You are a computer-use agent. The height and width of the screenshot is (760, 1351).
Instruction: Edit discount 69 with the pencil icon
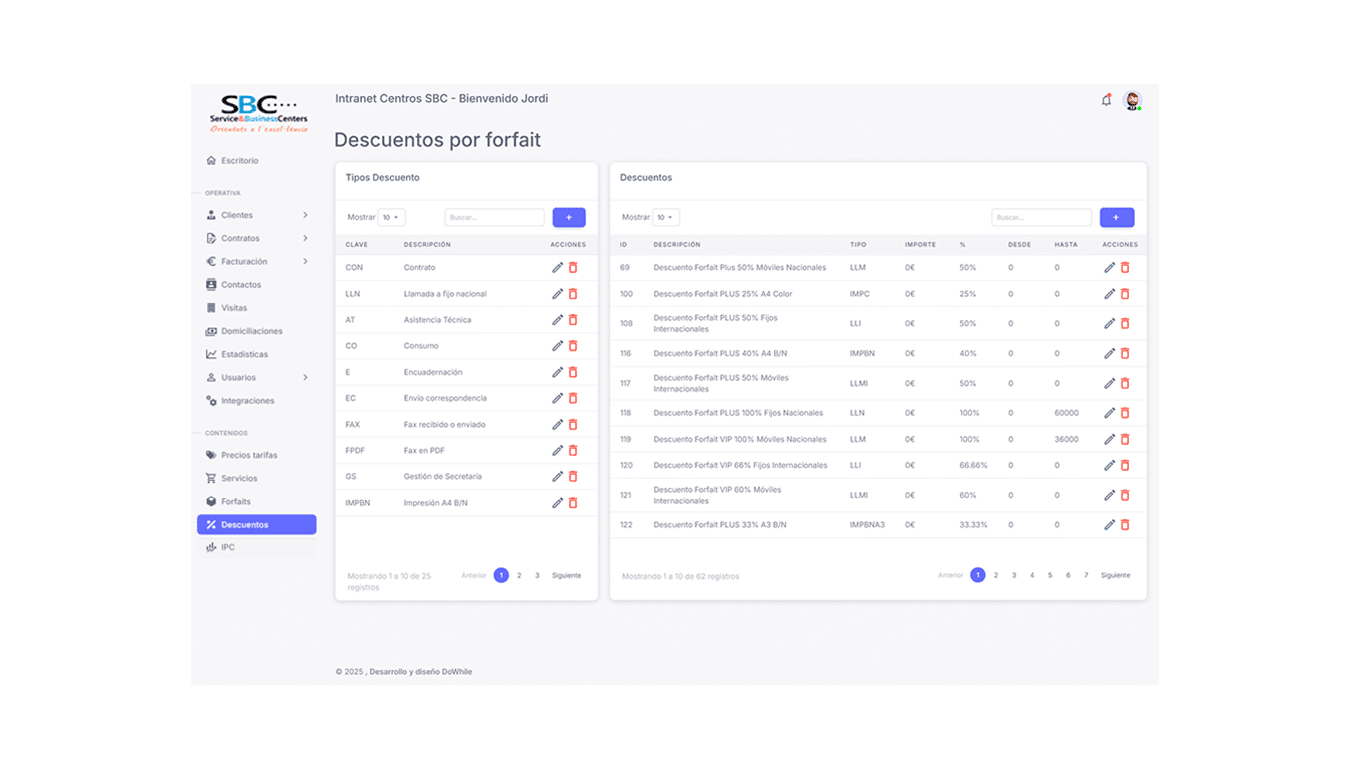(1108, 267)
